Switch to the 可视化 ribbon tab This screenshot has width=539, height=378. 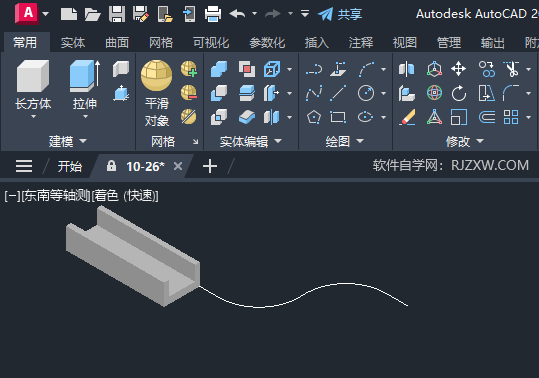[211, 43]
